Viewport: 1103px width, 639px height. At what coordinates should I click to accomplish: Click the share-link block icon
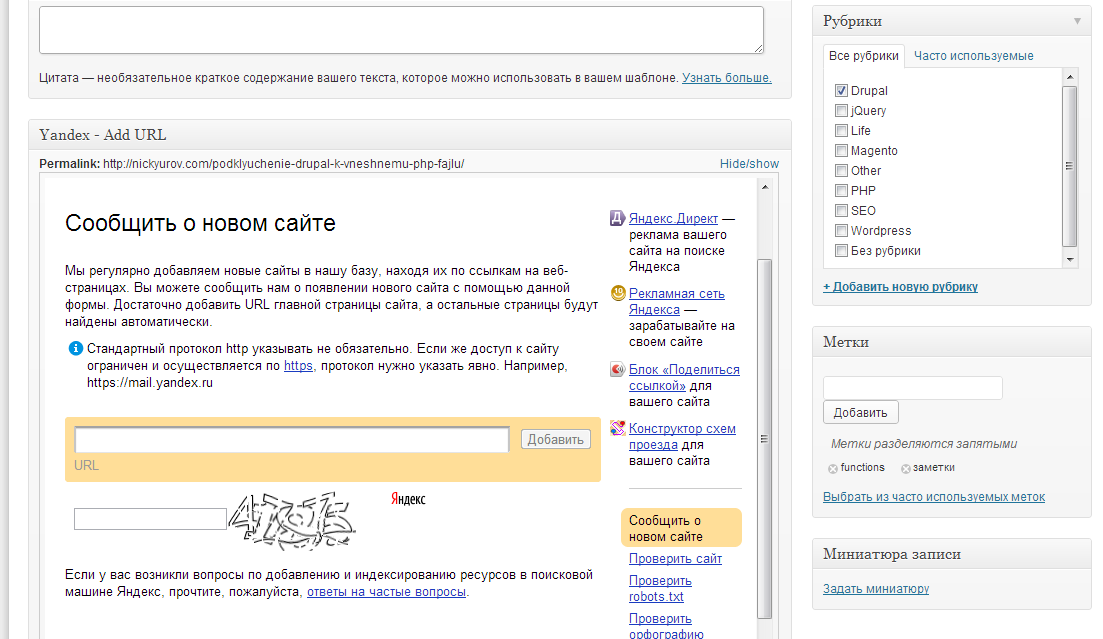[617, 369]
